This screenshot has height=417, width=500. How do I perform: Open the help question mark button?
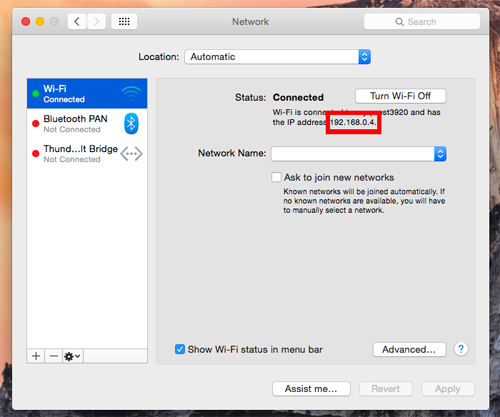click(461, 349)
